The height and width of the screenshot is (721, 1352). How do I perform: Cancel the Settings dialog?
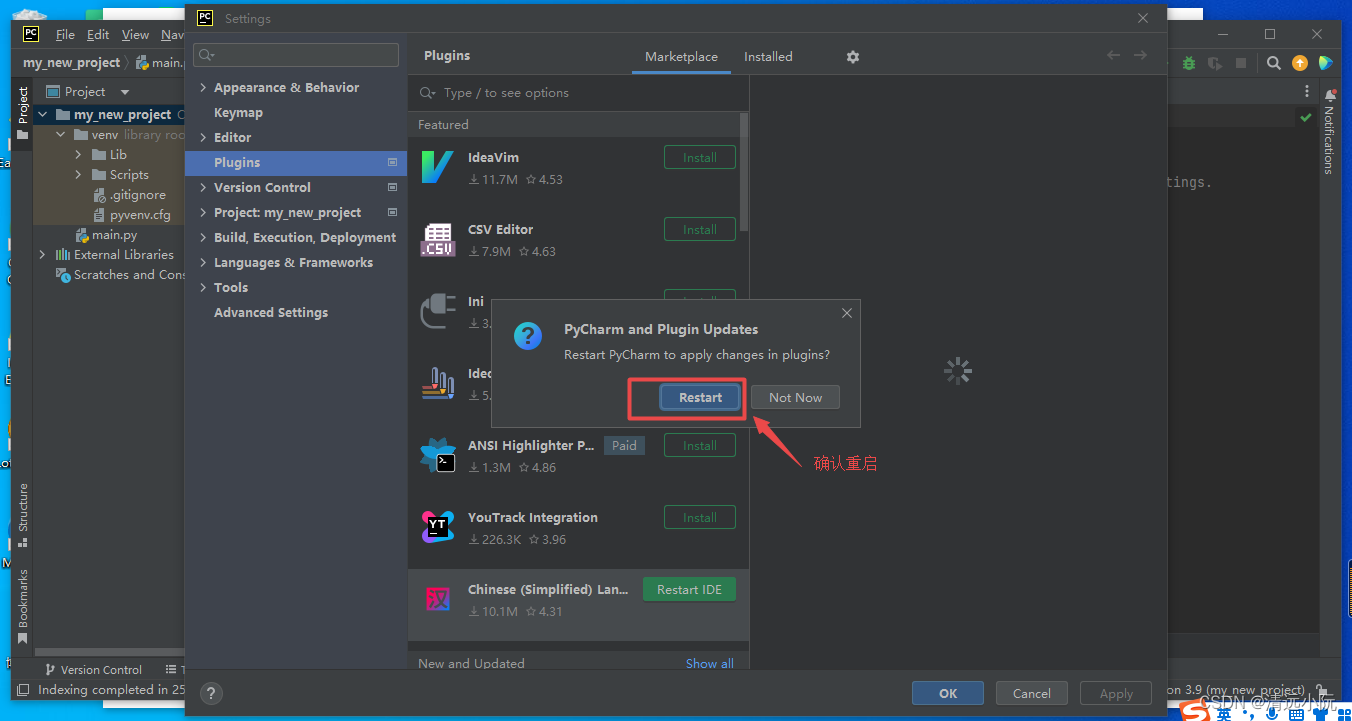[1031, 693]
